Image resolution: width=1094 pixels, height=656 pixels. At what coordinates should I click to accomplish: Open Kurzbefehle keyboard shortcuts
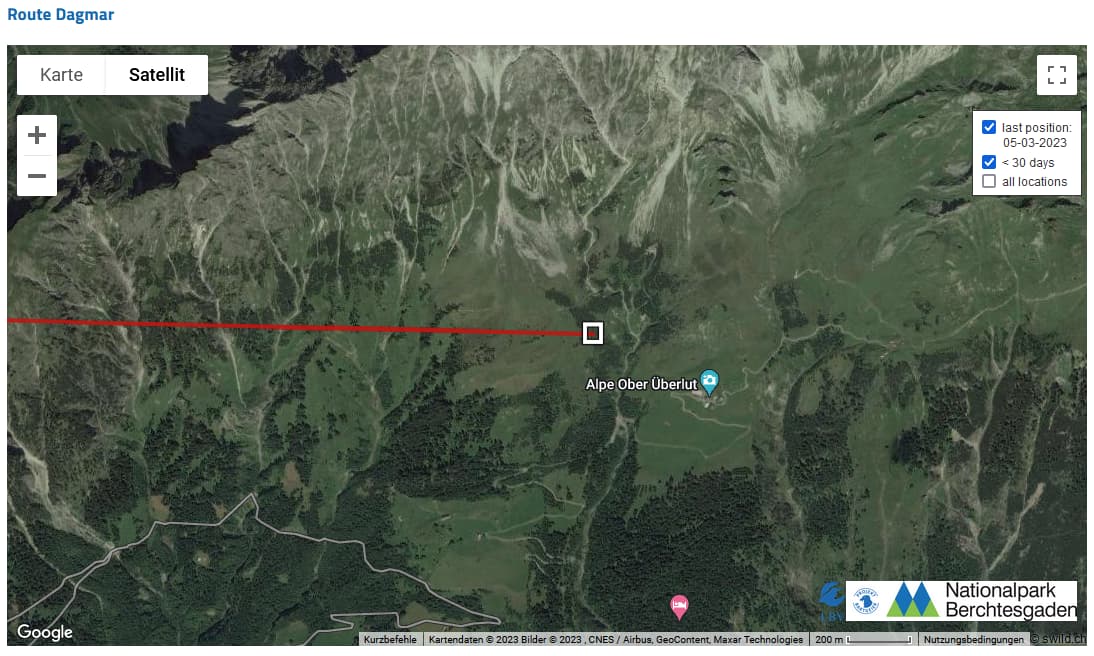390,639
